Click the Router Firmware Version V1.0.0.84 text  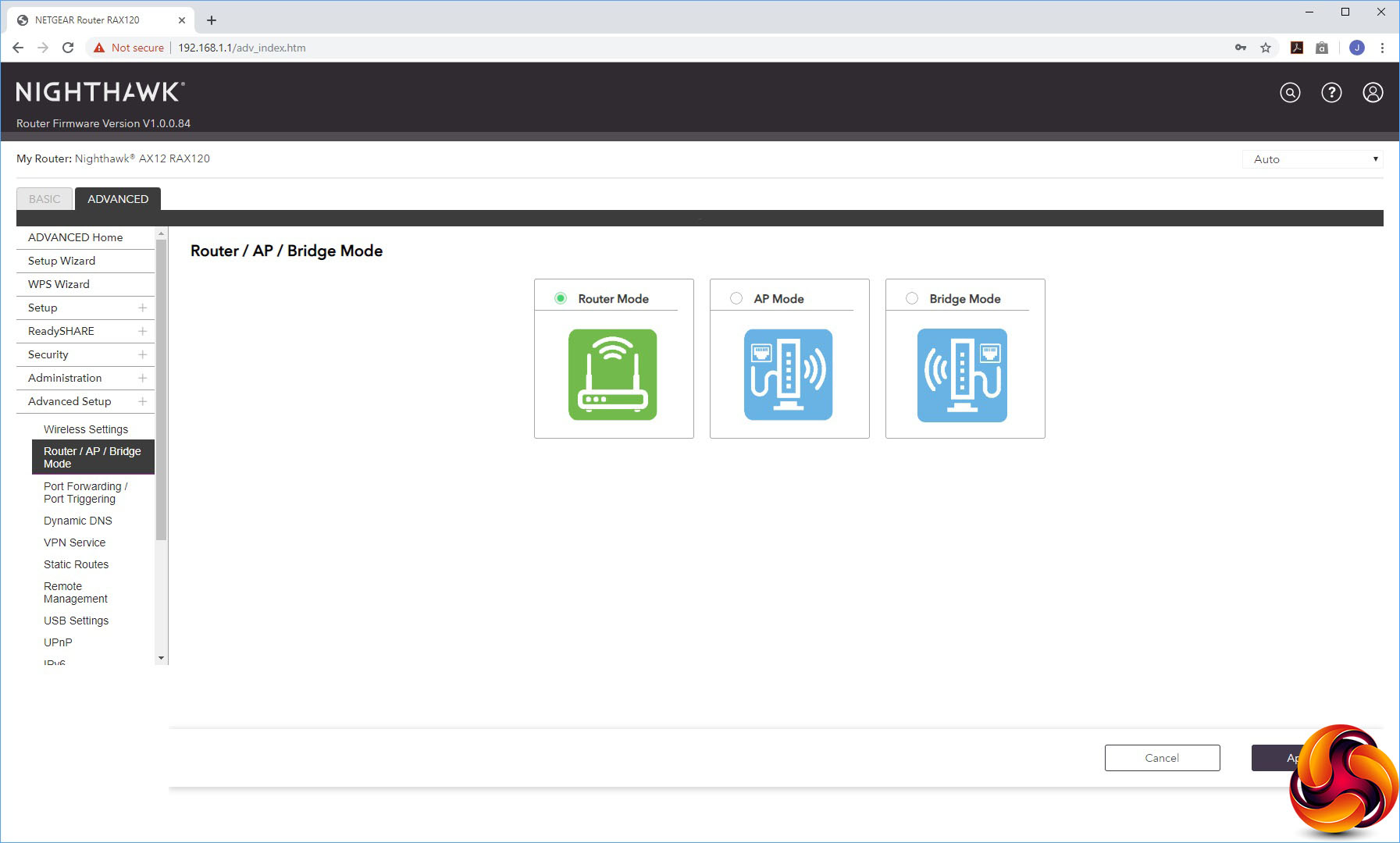click(x=103, y=123)
